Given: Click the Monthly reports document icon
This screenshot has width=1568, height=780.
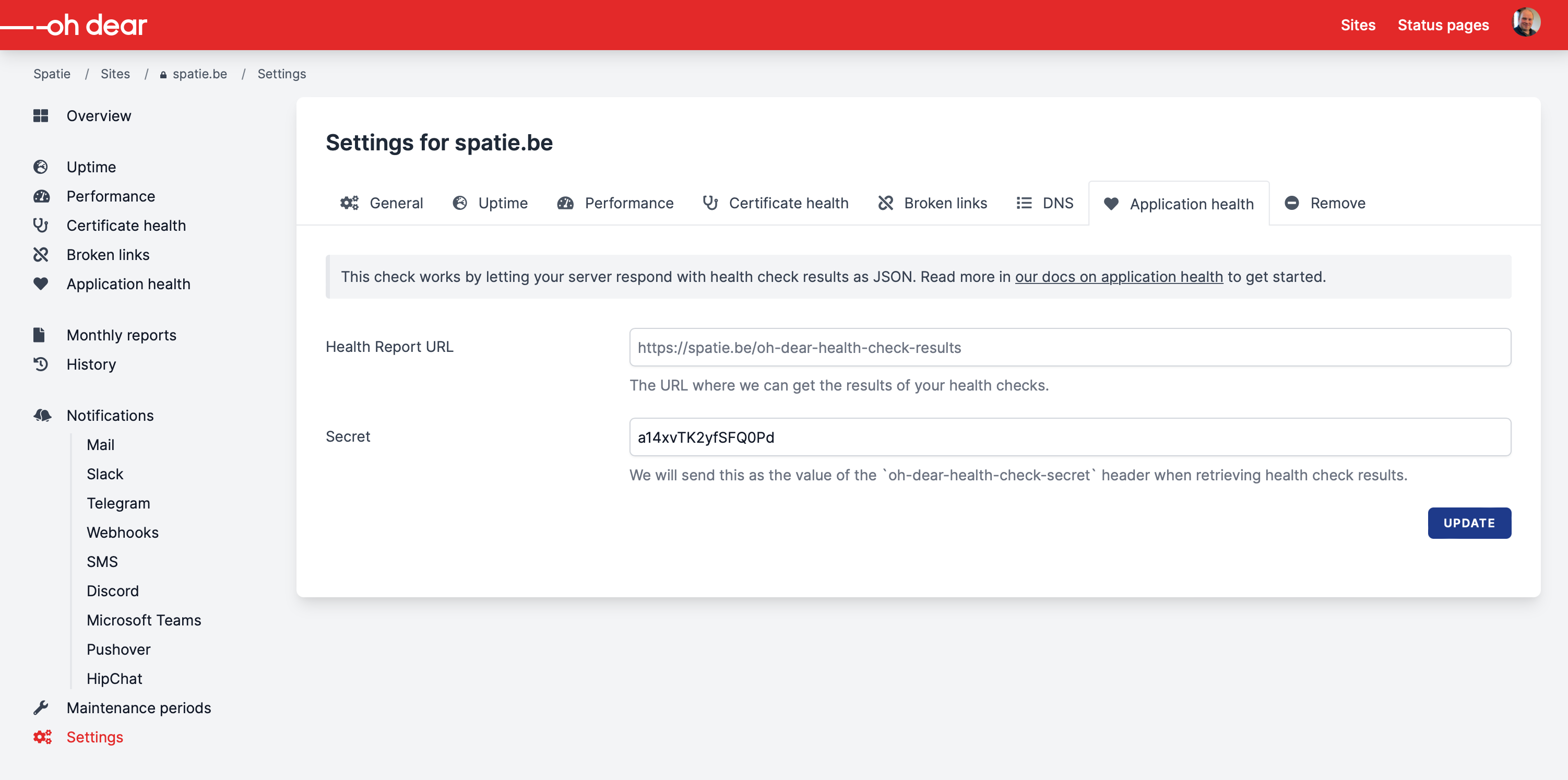Looking at the screenshot, I should 39,335.
